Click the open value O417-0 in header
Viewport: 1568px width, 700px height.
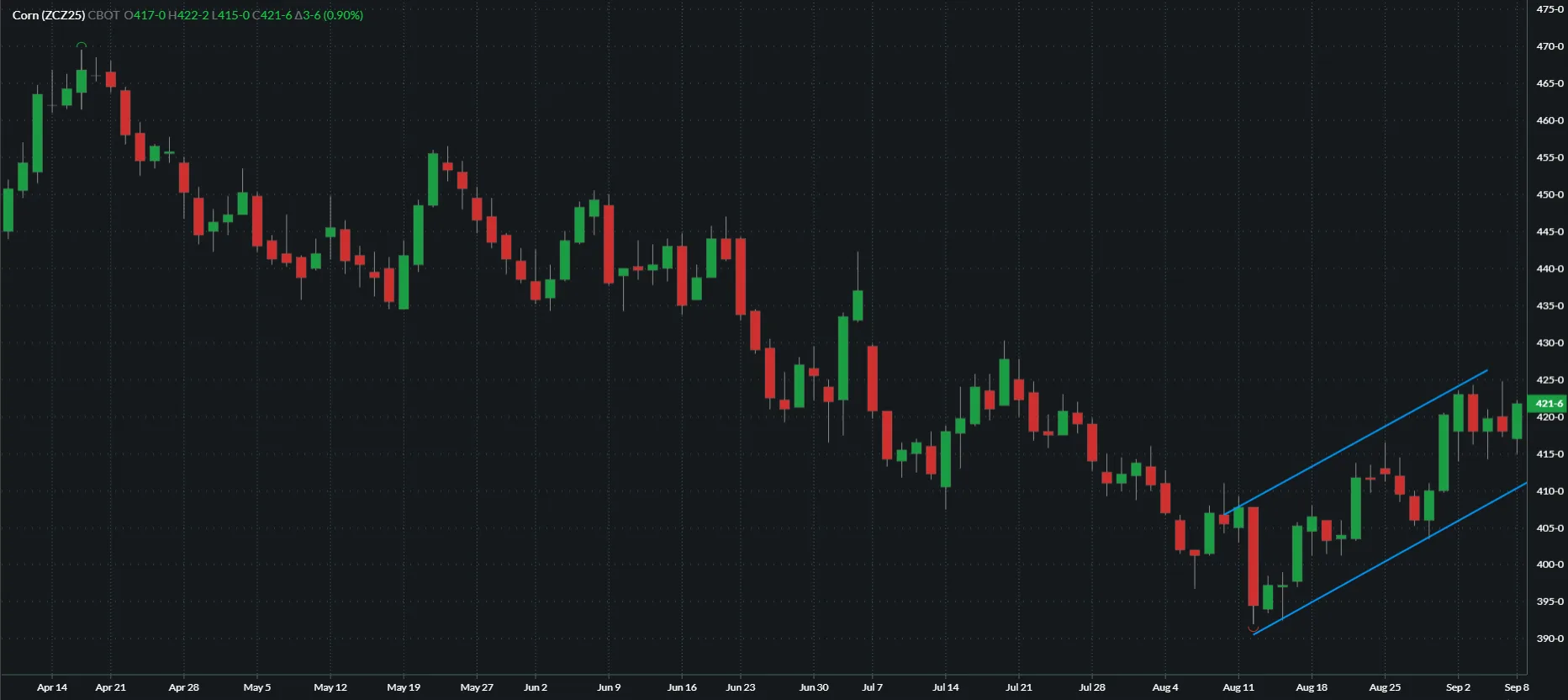pos(145,15)
